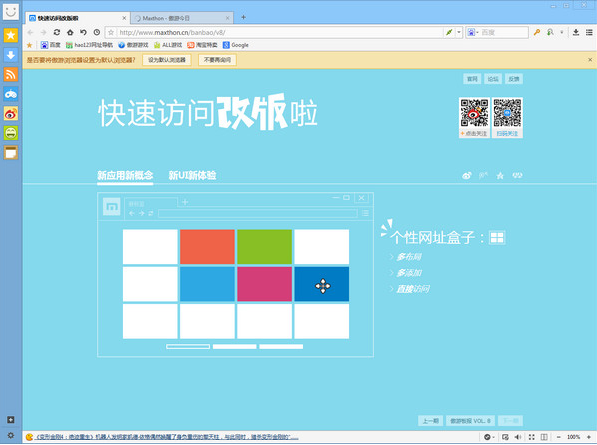Click the rendering mode lightning icon
Image resolution: width=597 pixels, height=445 pixels.
point(449,32)
